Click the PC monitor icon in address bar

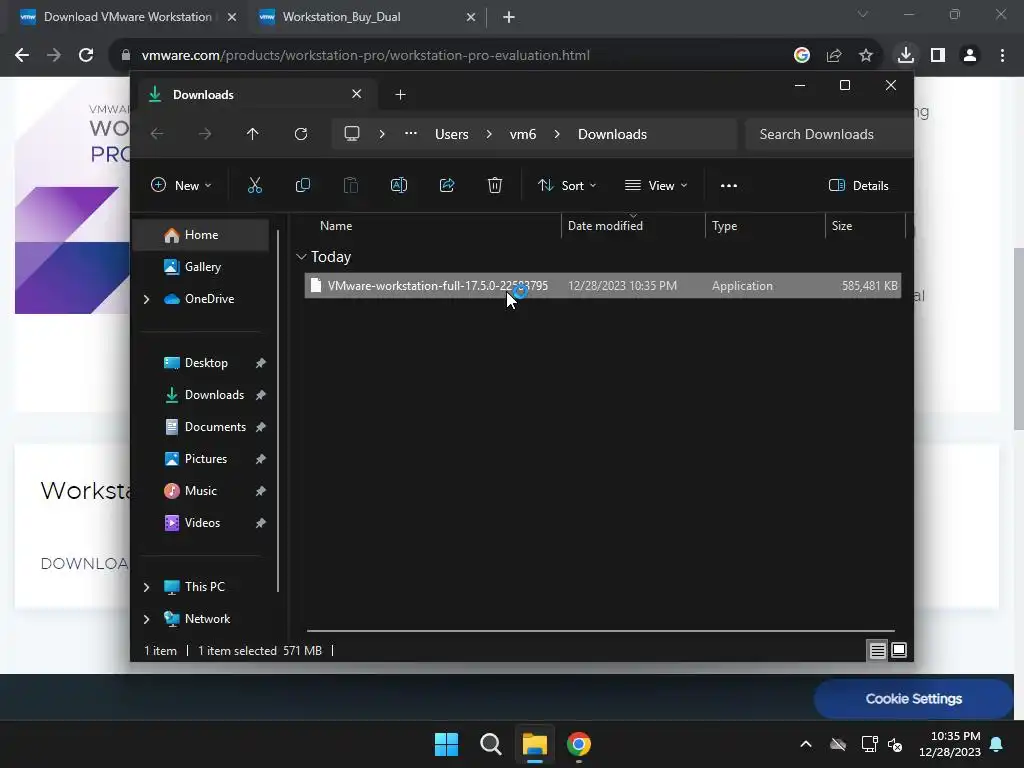[x=352, y=134]
